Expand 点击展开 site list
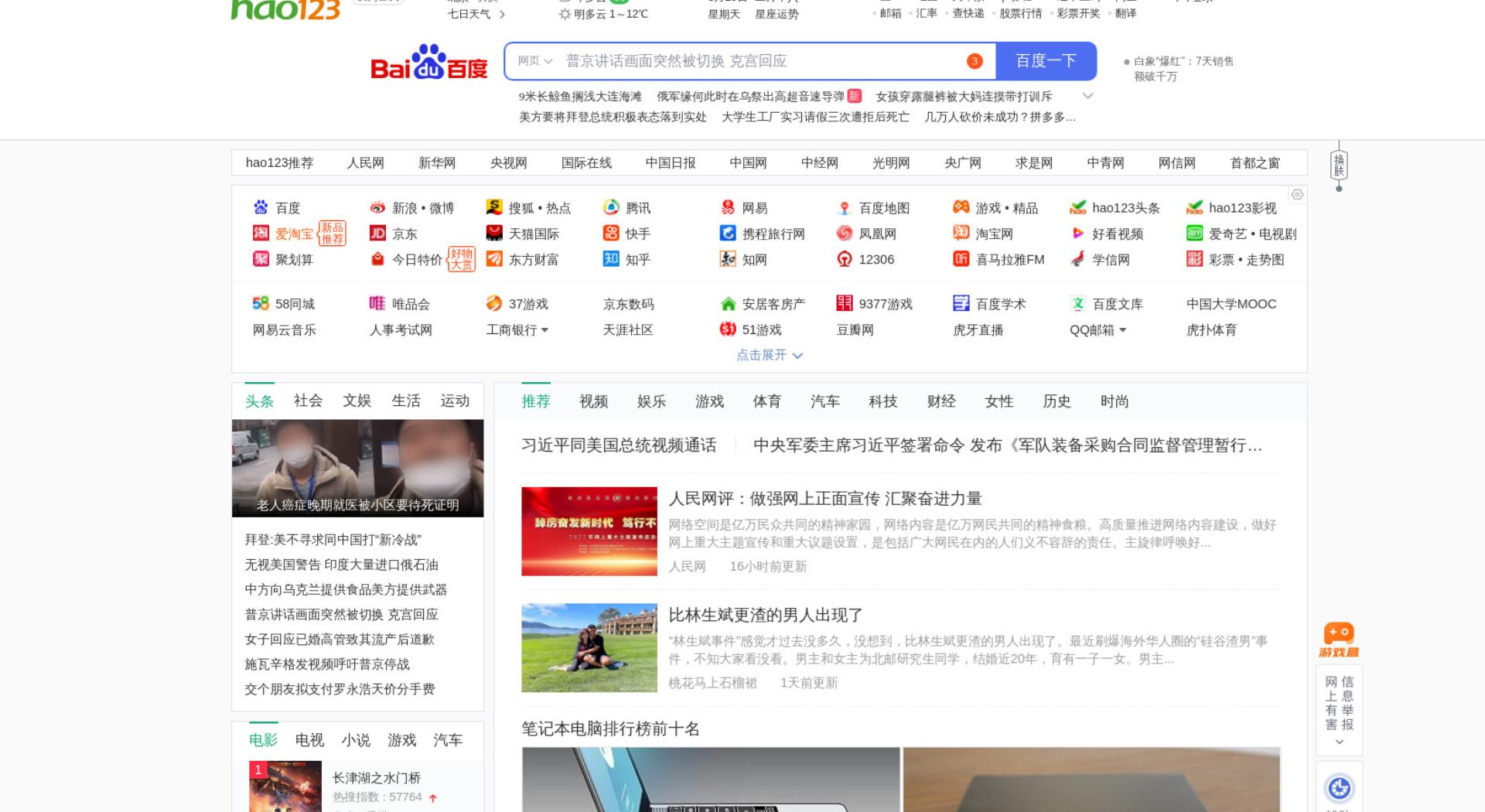The height and width of the screenshot is (812, 1485). point(770,355)
